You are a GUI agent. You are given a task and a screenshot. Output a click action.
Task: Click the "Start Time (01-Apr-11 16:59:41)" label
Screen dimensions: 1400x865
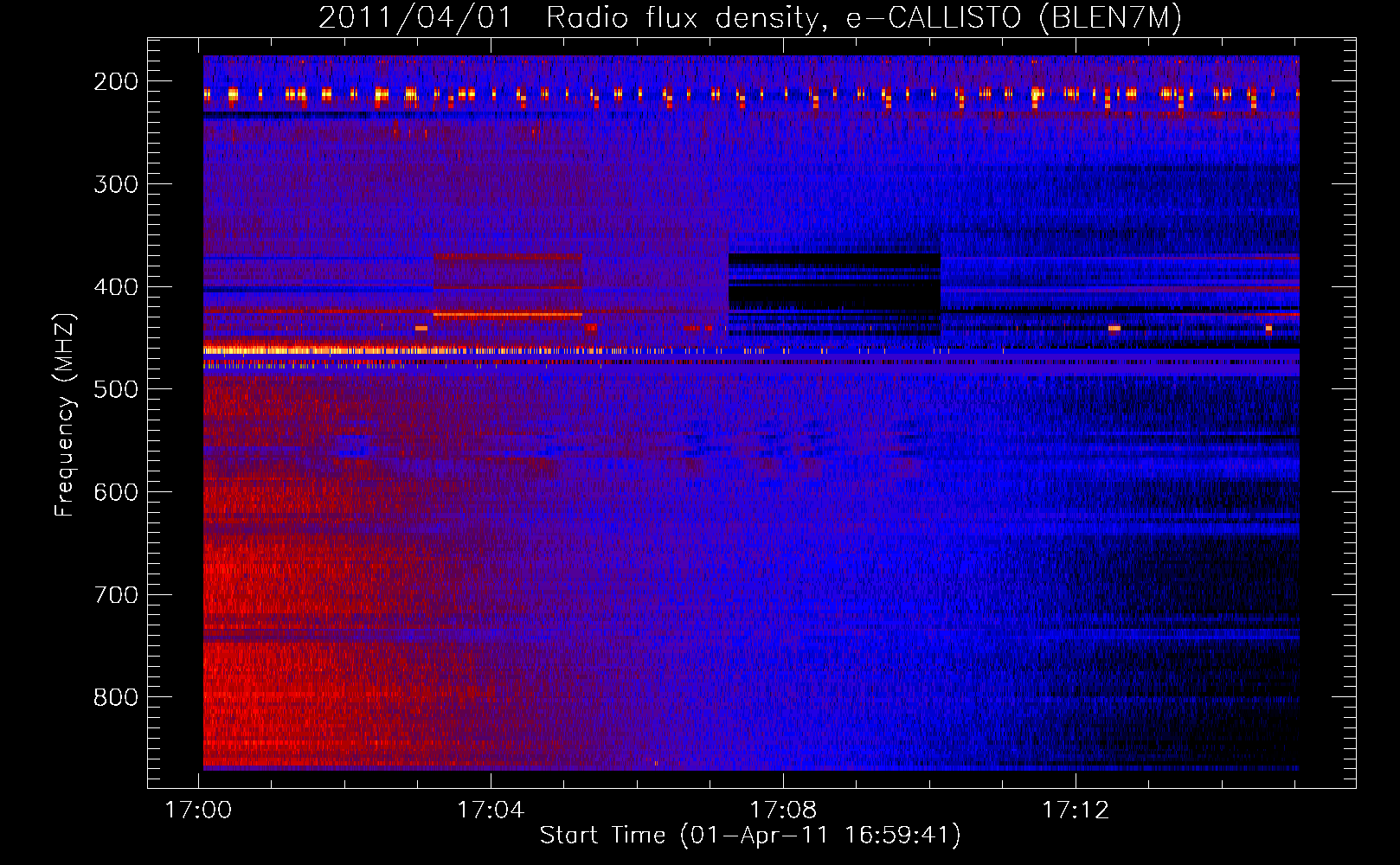(x=750, y=836)
